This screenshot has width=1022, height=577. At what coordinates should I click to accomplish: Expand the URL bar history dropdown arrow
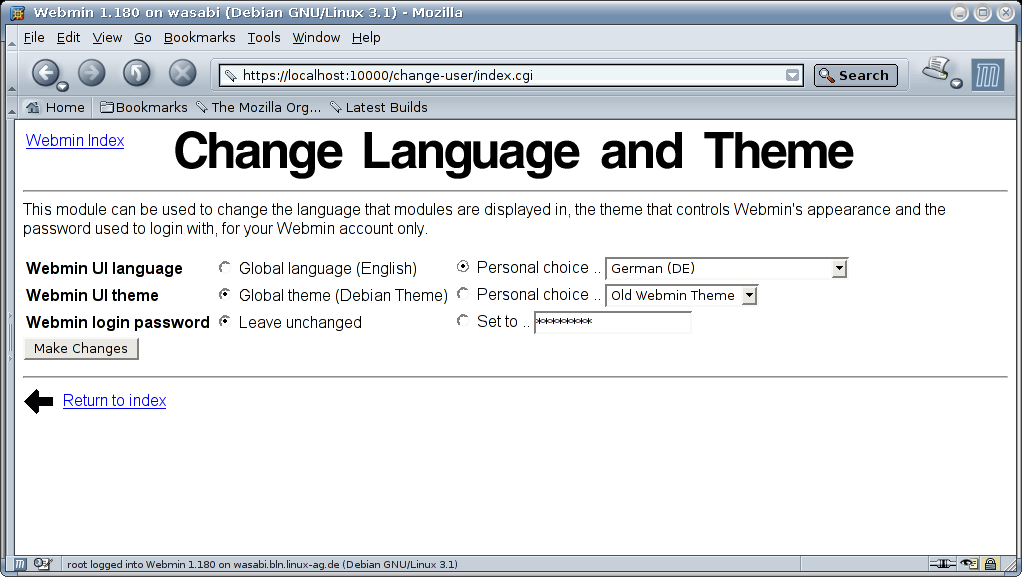coord(793,75)
